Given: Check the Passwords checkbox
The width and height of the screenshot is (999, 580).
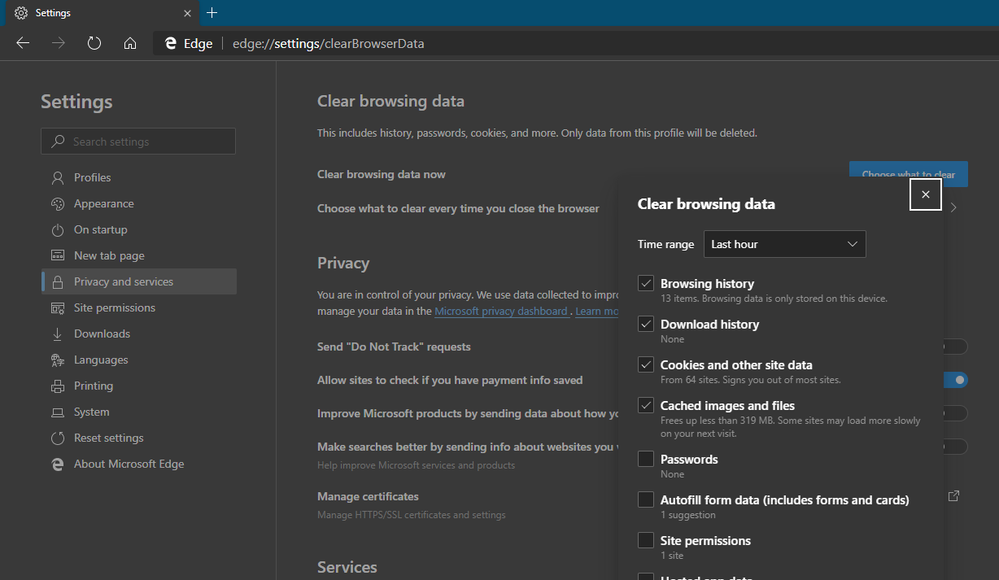Looking at the screenshot, I should pos(645,459).
